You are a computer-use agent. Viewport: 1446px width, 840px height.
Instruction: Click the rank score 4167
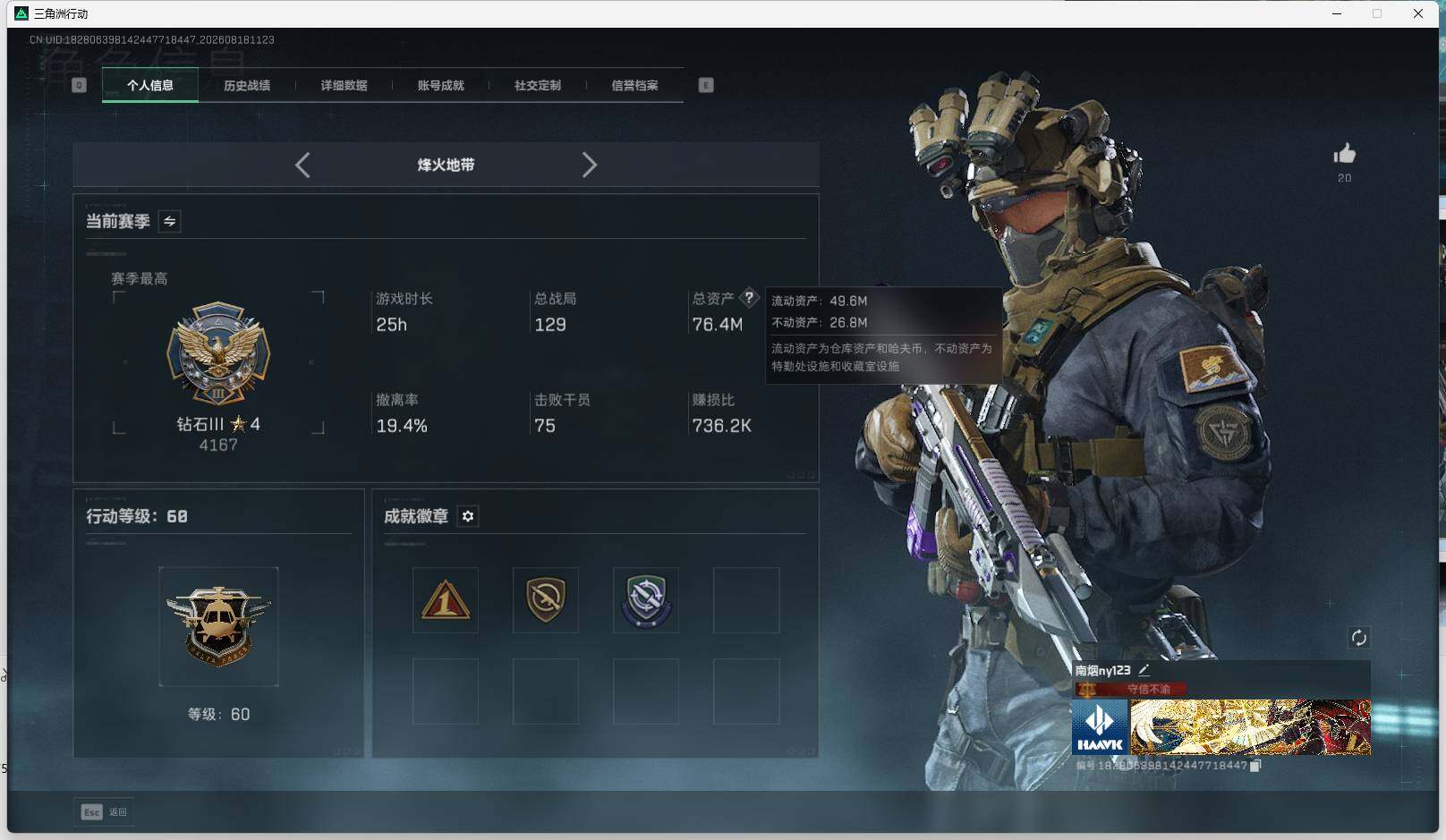click(x=218, y=445)
